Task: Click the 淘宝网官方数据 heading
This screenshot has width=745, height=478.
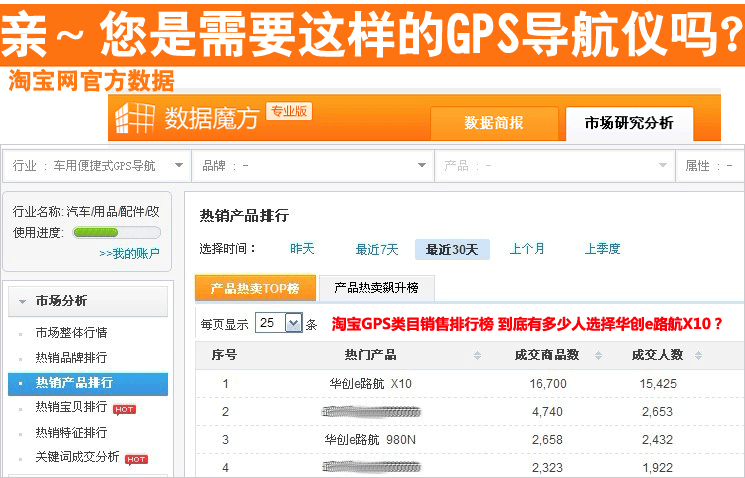Action: point(91,80)
